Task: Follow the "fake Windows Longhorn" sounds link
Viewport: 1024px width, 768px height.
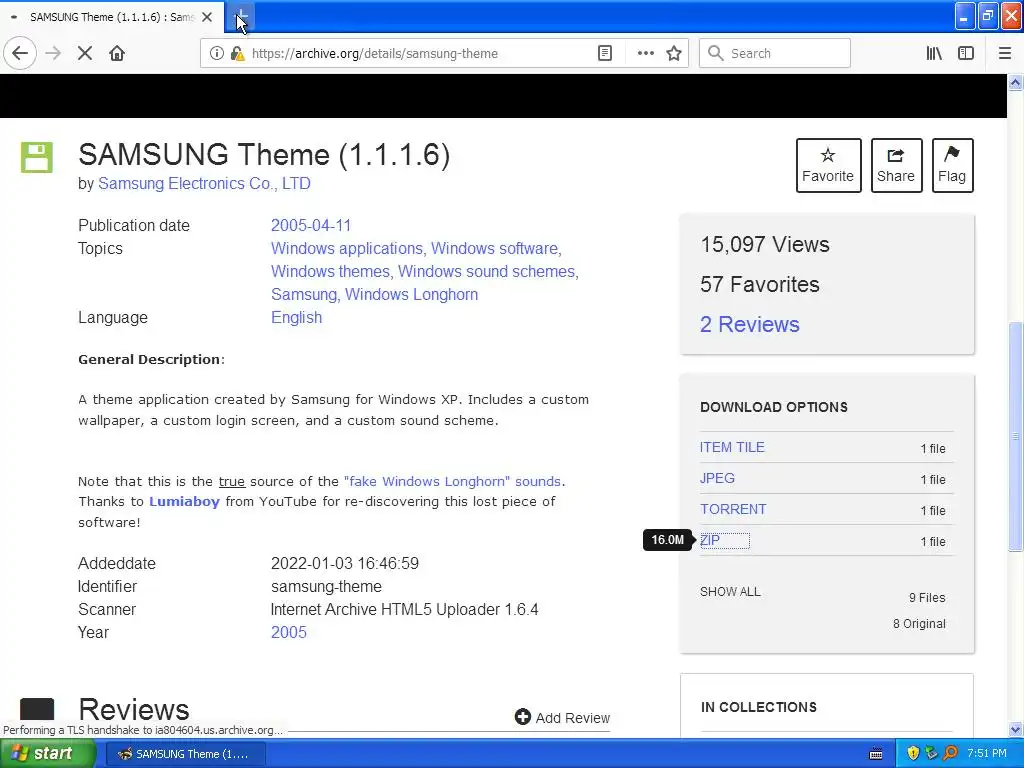Action: (x=453, y=481)
